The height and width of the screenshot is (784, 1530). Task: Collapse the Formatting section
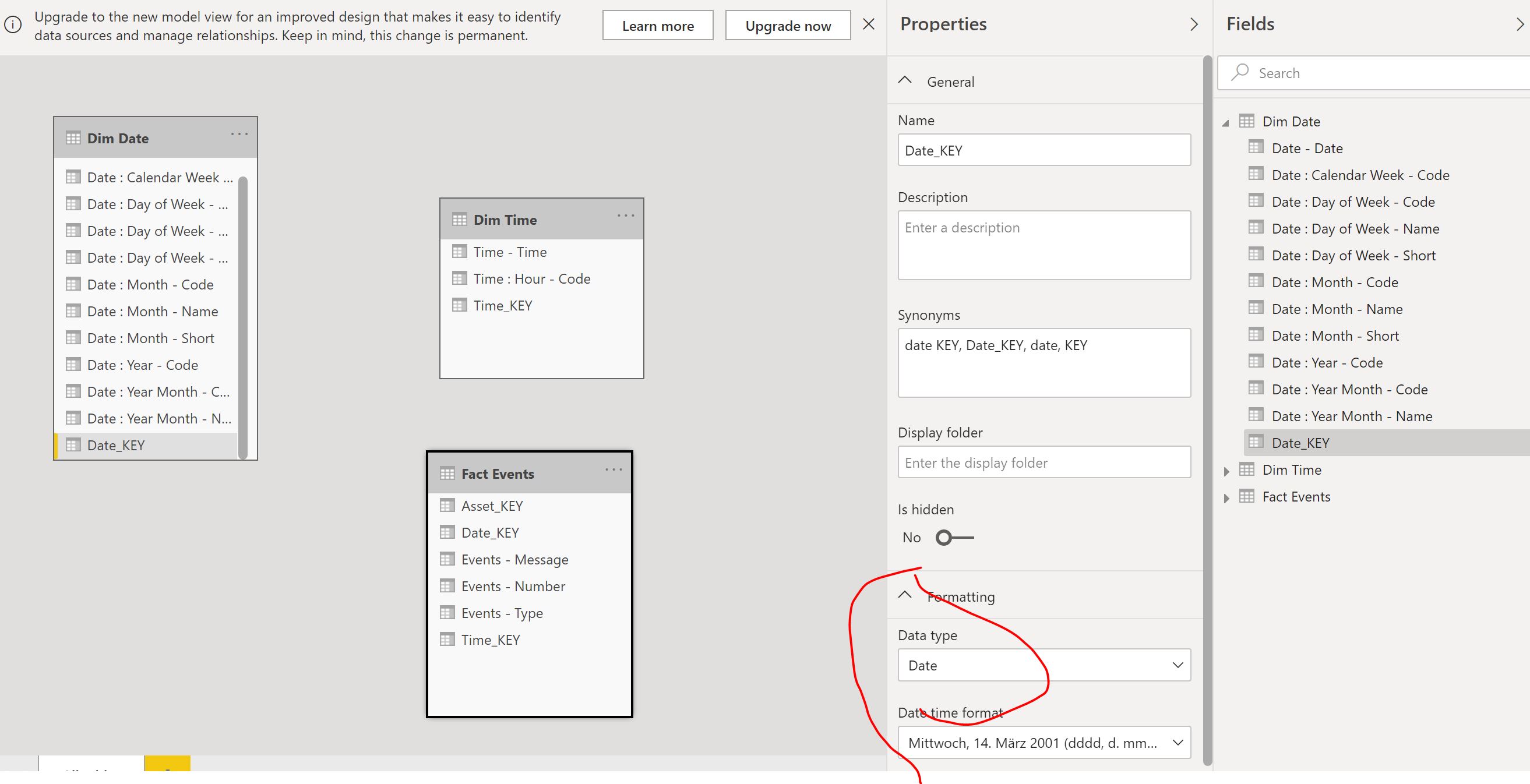(905, 595)
